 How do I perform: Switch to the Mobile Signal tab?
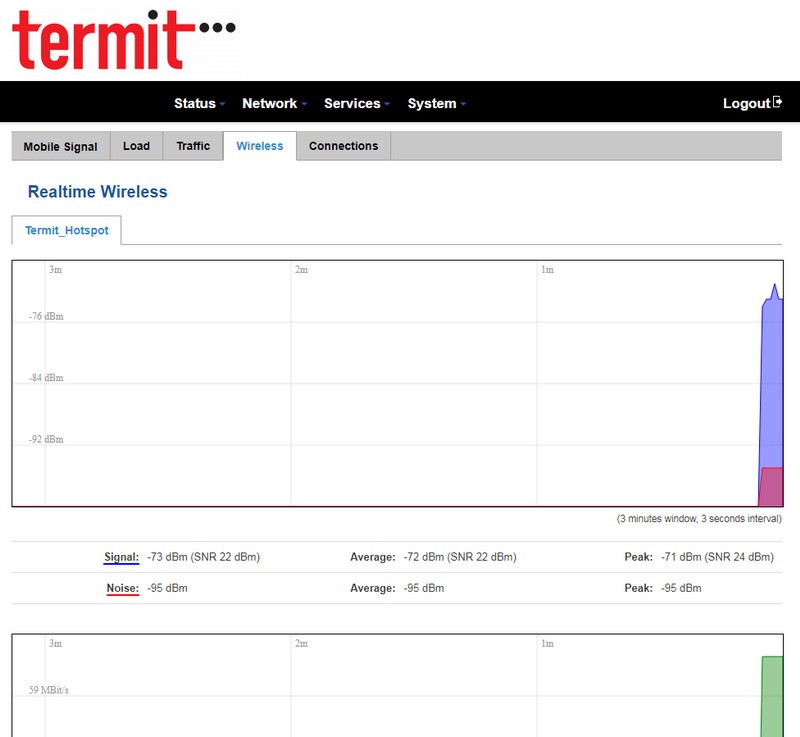pos(60,146)
